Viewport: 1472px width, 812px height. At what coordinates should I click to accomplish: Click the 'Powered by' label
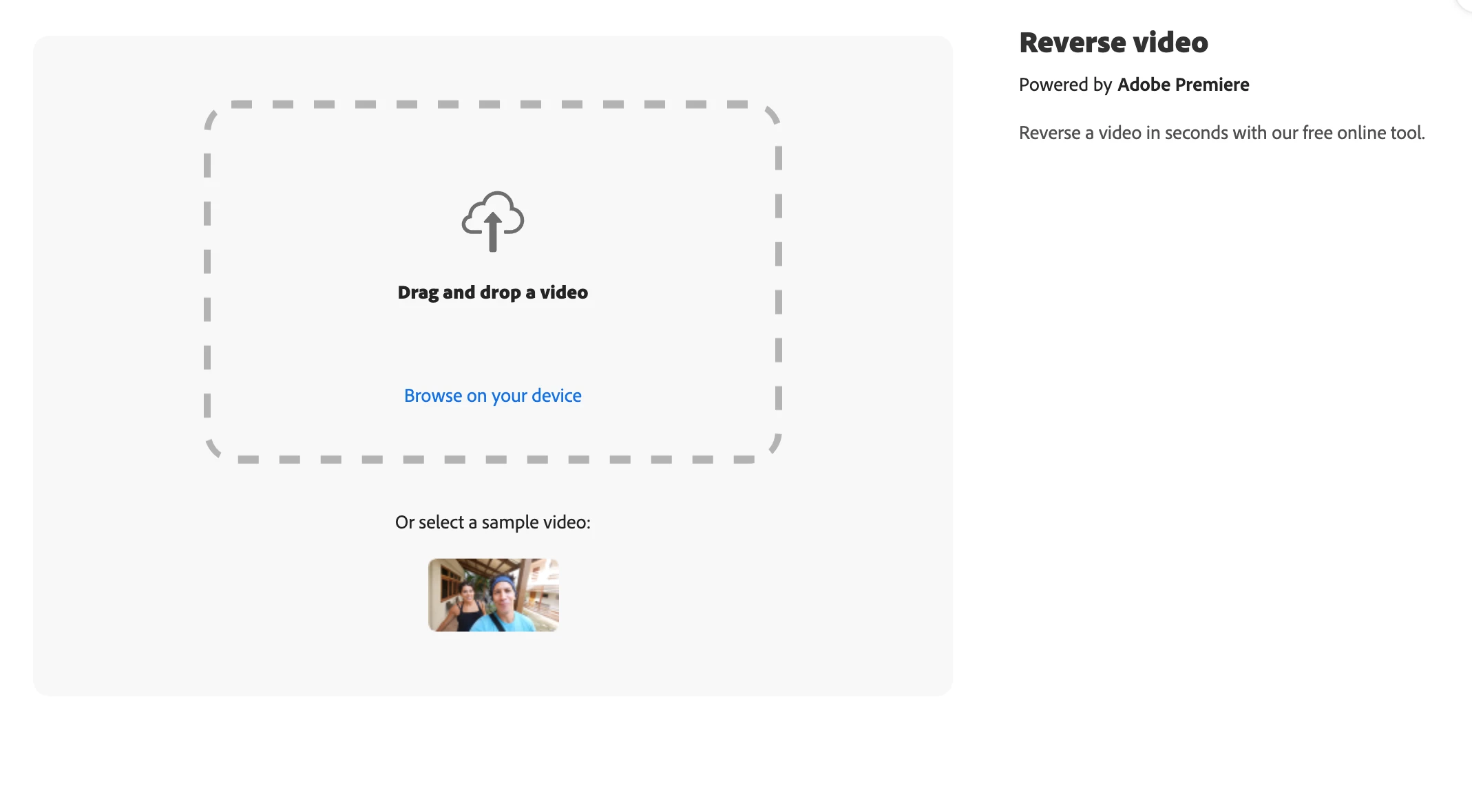(x=1064, y=85)
